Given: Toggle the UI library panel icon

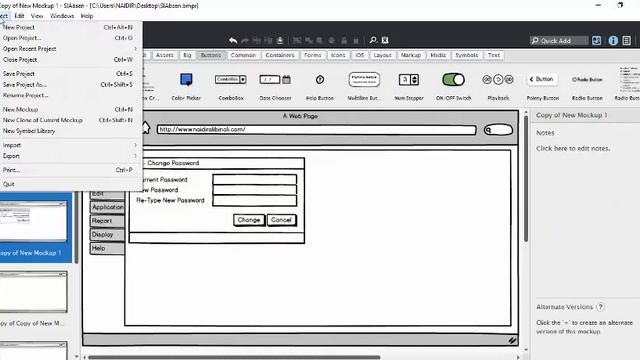Looking at the screenshot, I should 597,40.
